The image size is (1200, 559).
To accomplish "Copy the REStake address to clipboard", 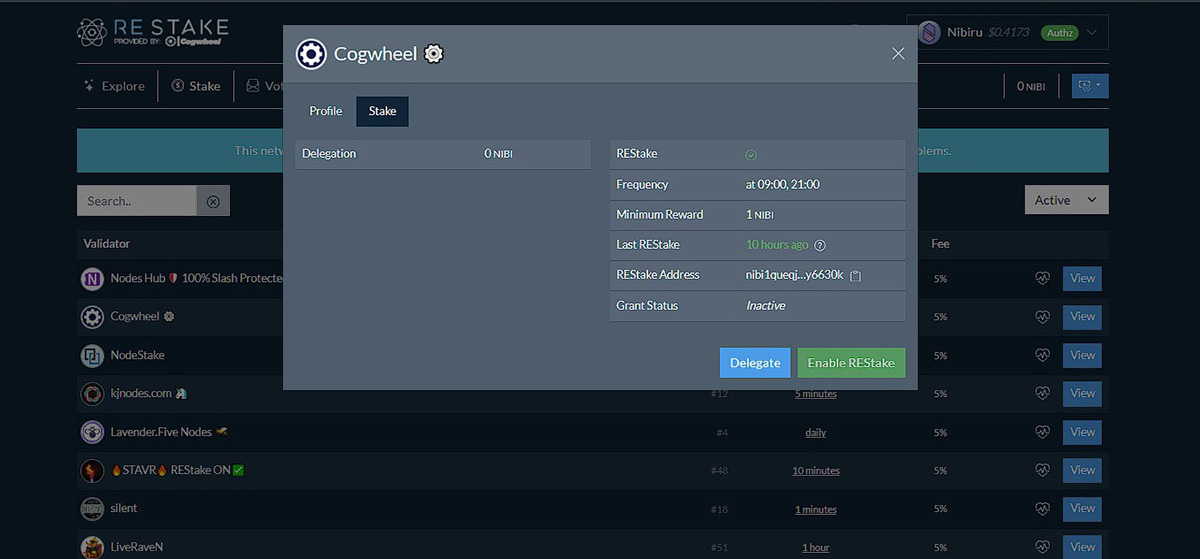I will pos(855,275).
